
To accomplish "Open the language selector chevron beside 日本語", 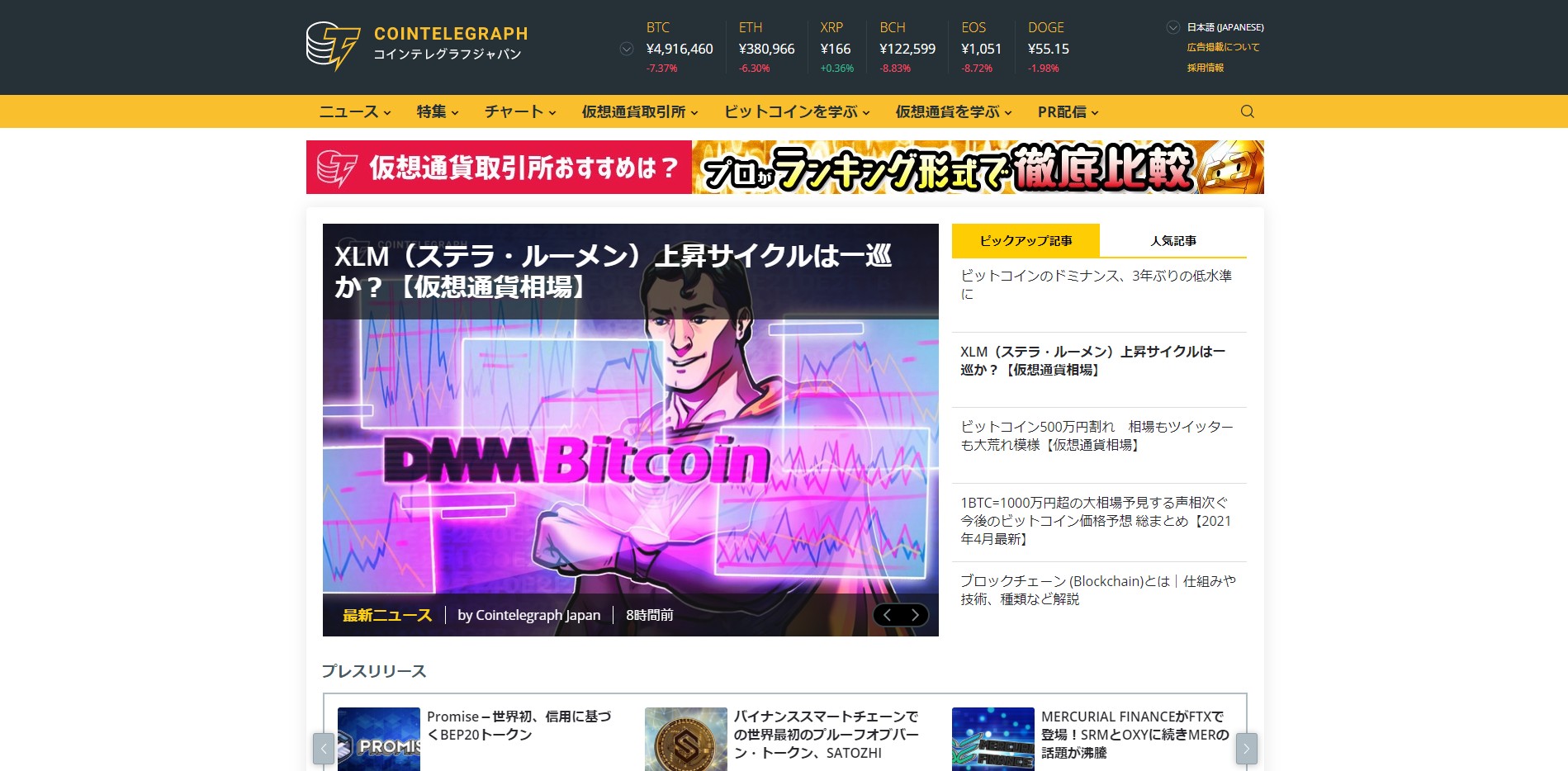I will [1172, 27].
